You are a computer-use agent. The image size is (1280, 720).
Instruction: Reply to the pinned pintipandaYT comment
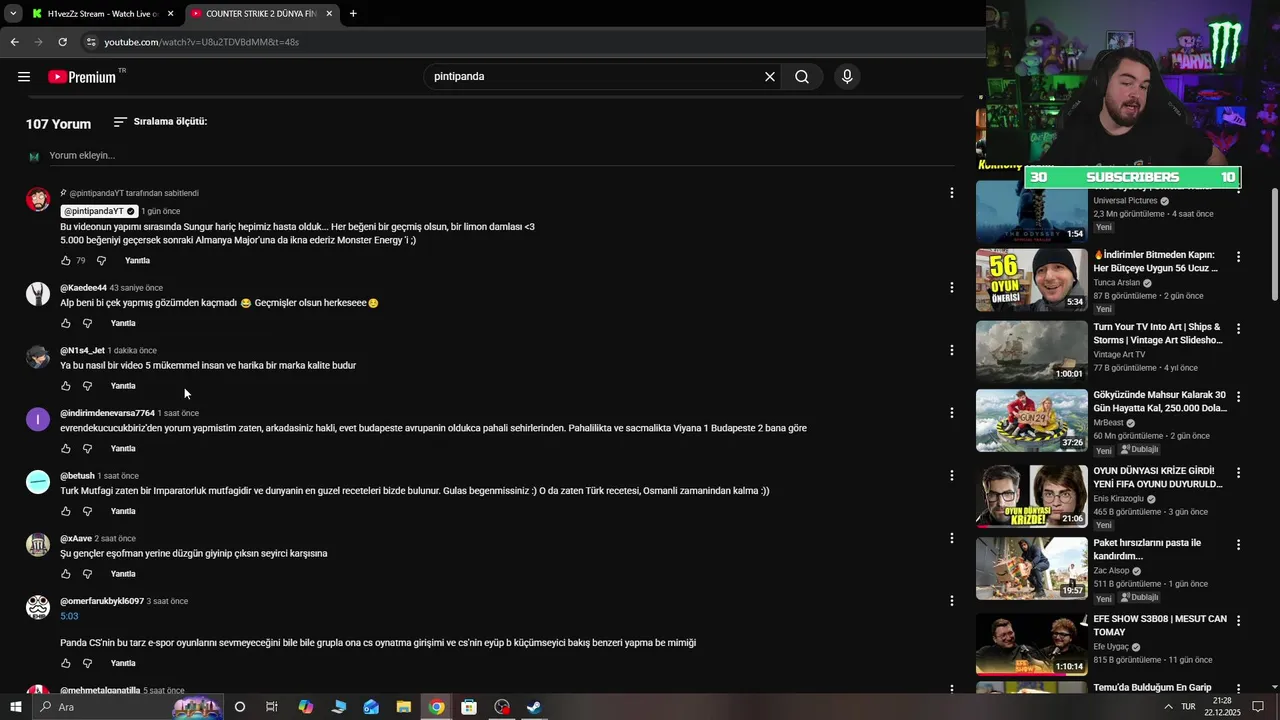click(x=137, y=261)
